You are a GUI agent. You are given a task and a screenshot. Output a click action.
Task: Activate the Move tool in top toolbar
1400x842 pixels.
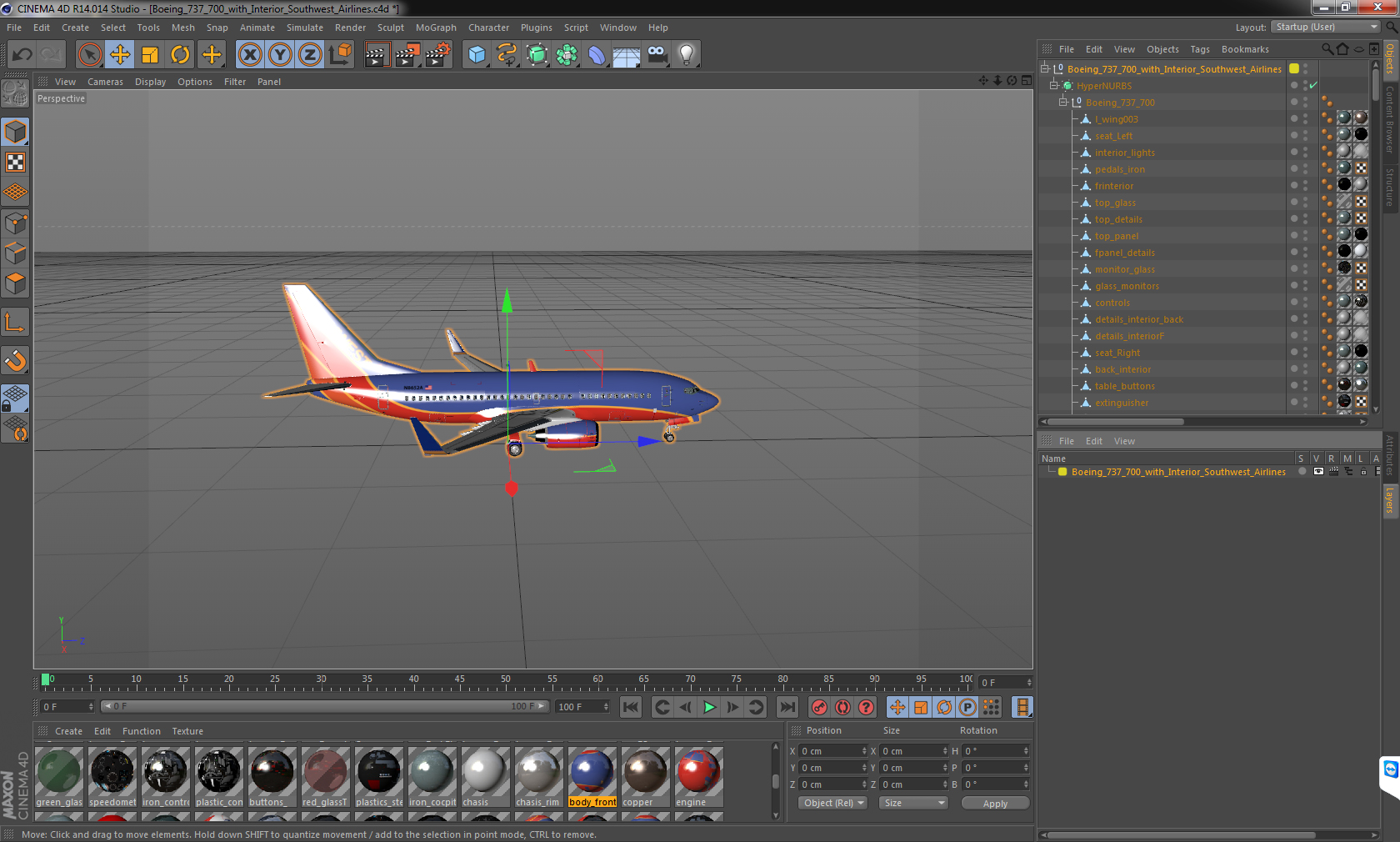click(120, 55)
